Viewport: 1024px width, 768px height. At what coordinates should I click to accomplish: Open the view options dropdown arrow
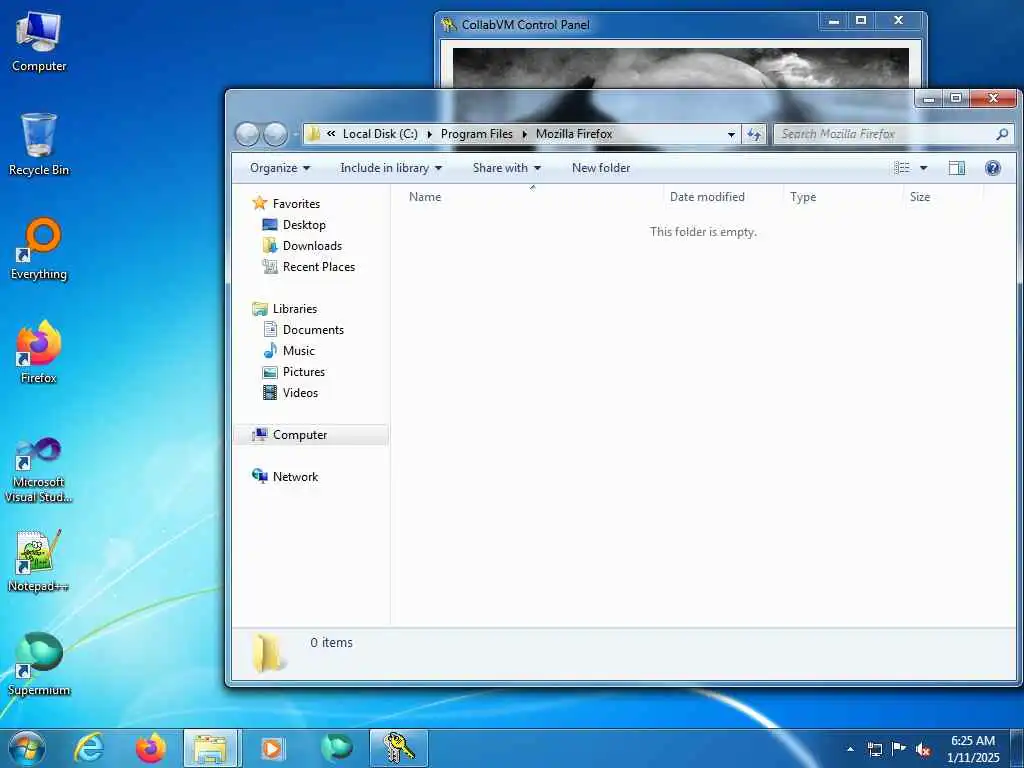click(x=923, y=168)
